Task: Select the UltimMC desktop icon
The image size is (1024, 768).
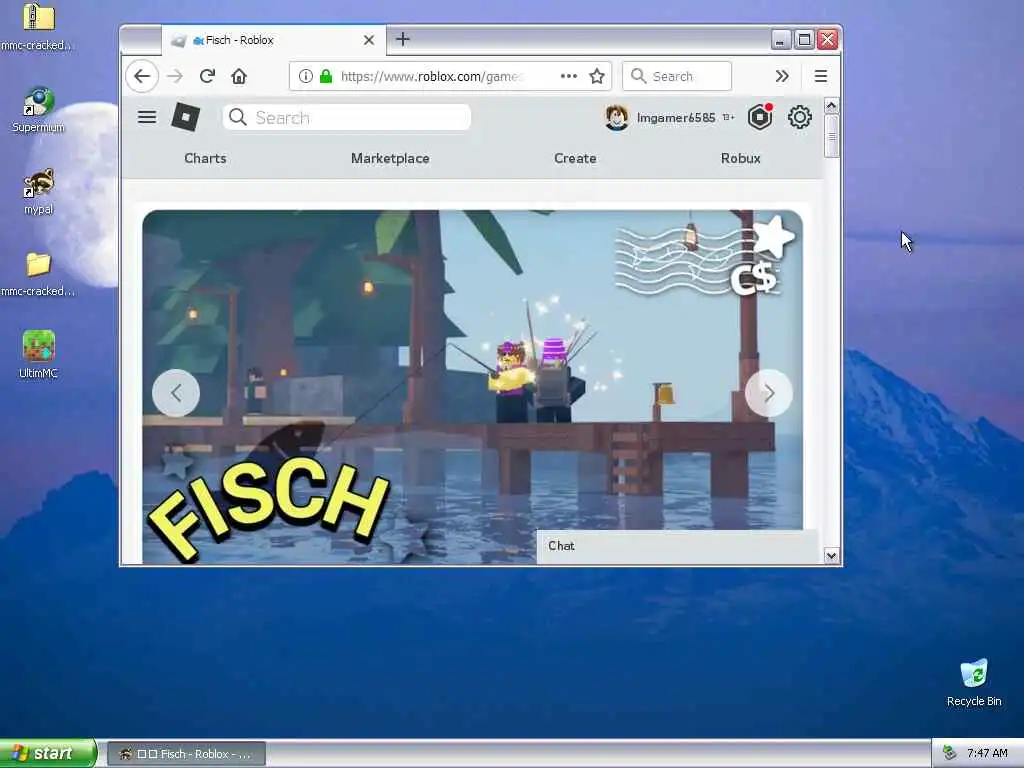Action: 39,355
